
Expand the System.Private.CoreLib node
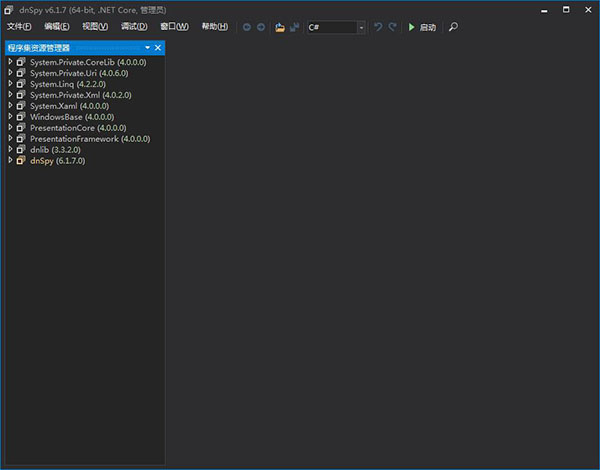pos(10,62)
